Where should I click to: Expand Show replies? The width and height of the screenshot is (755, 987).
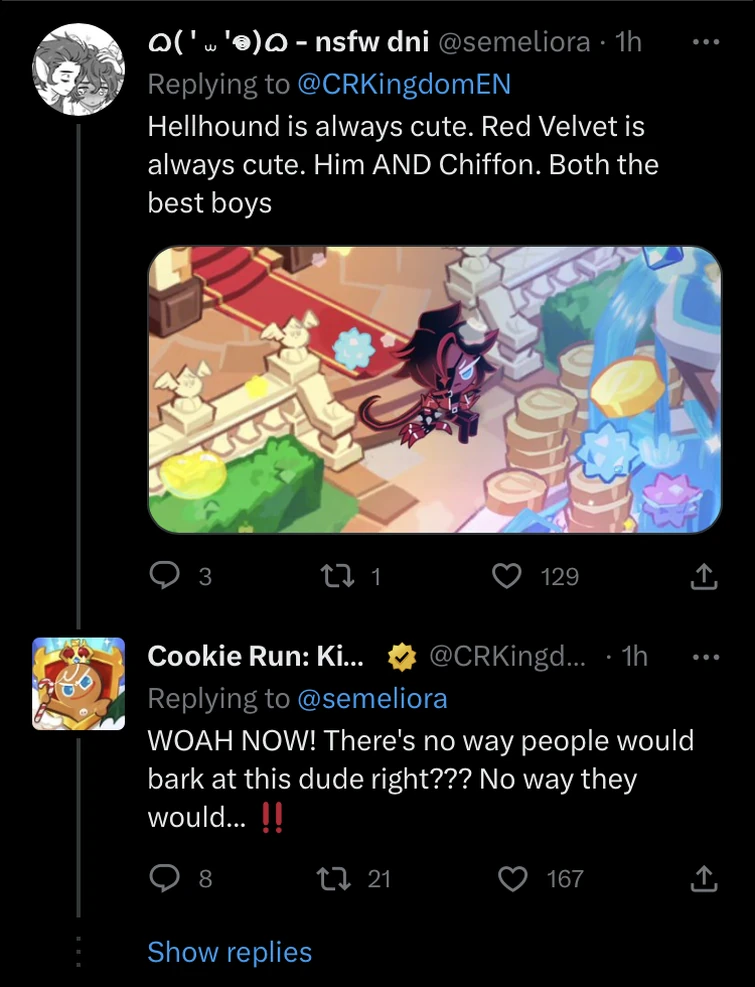pos(229,952)
